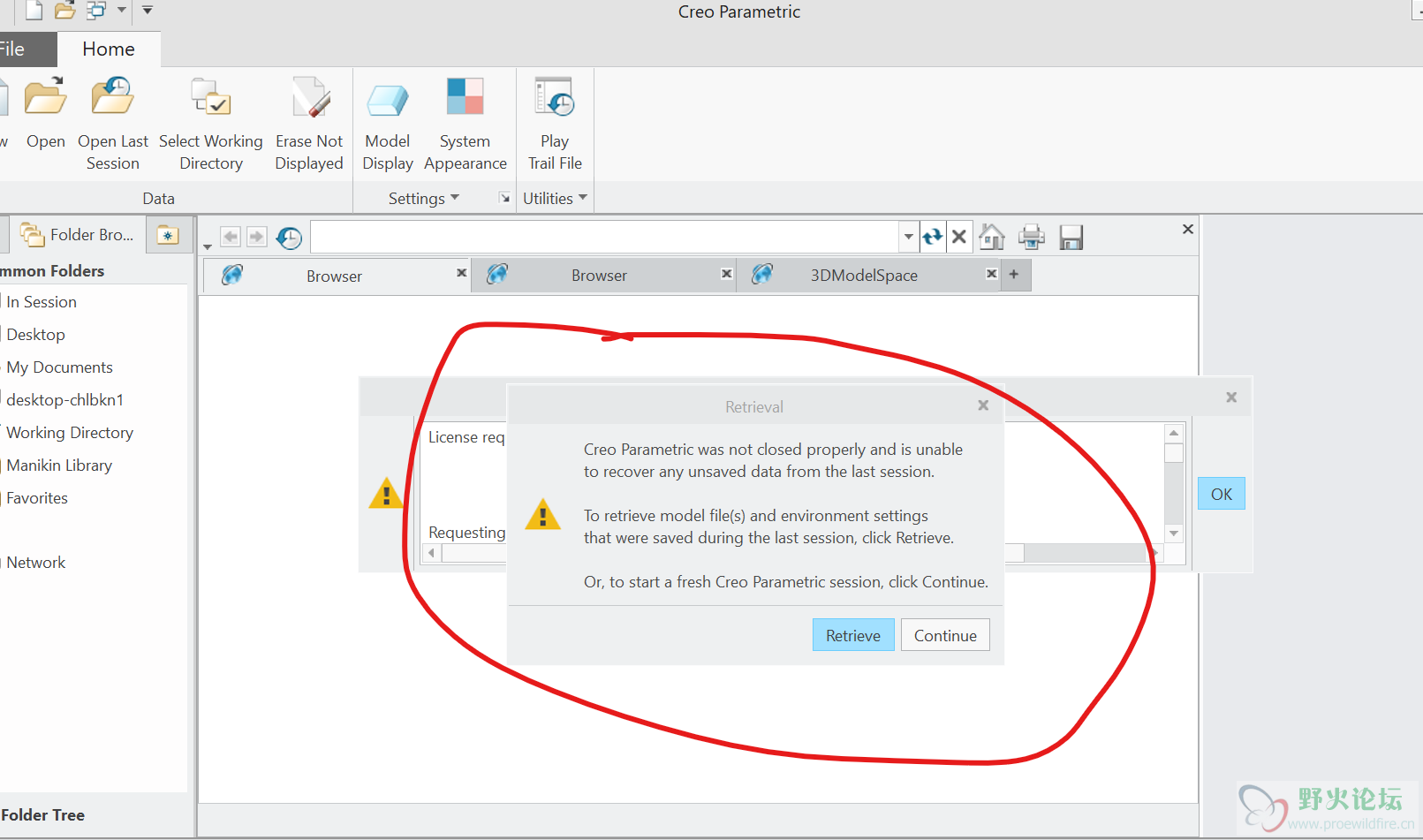This screenshot has height=840, width=1423.
Task: Click left arrow of horizontal scrollbar
Action: [432, 553]
